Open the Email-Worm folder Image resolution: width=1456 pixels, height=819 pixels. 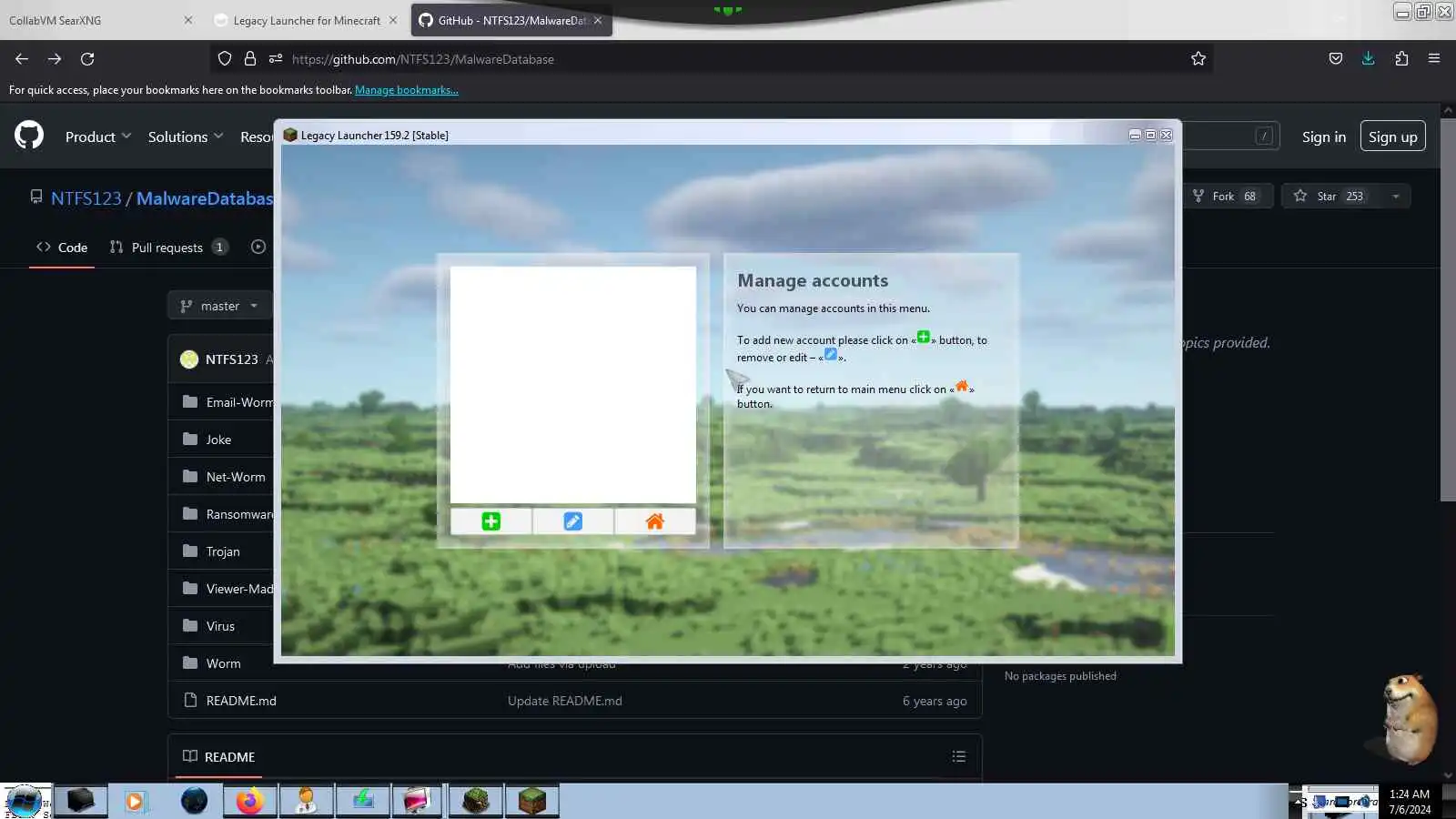point(239,402)
